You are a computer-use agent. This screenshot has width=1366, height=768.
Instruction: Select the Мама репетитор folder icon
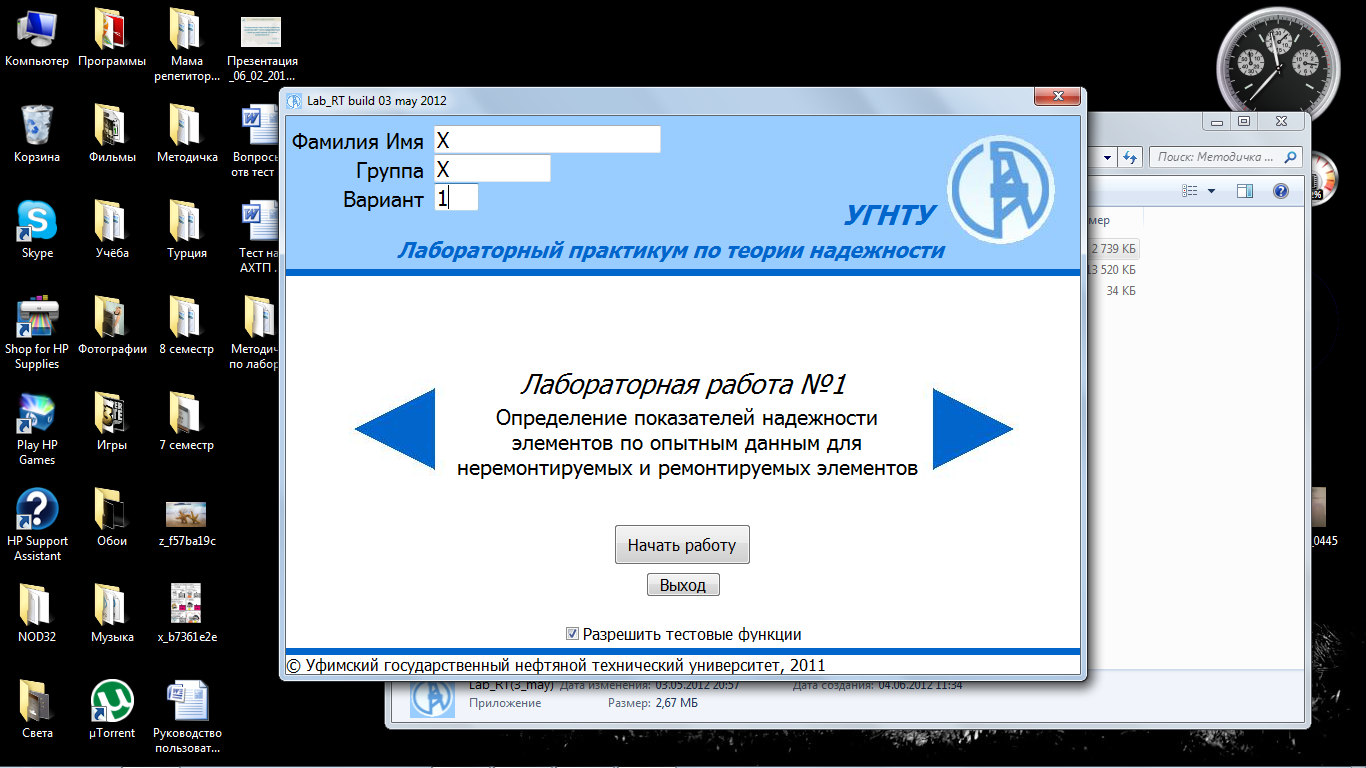(x=187, y=45)
